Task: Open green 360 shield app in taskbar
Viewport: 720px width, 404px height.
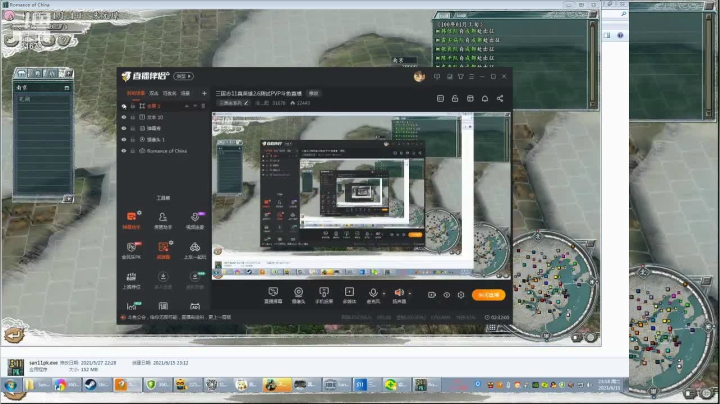Action: pos(157,385)
